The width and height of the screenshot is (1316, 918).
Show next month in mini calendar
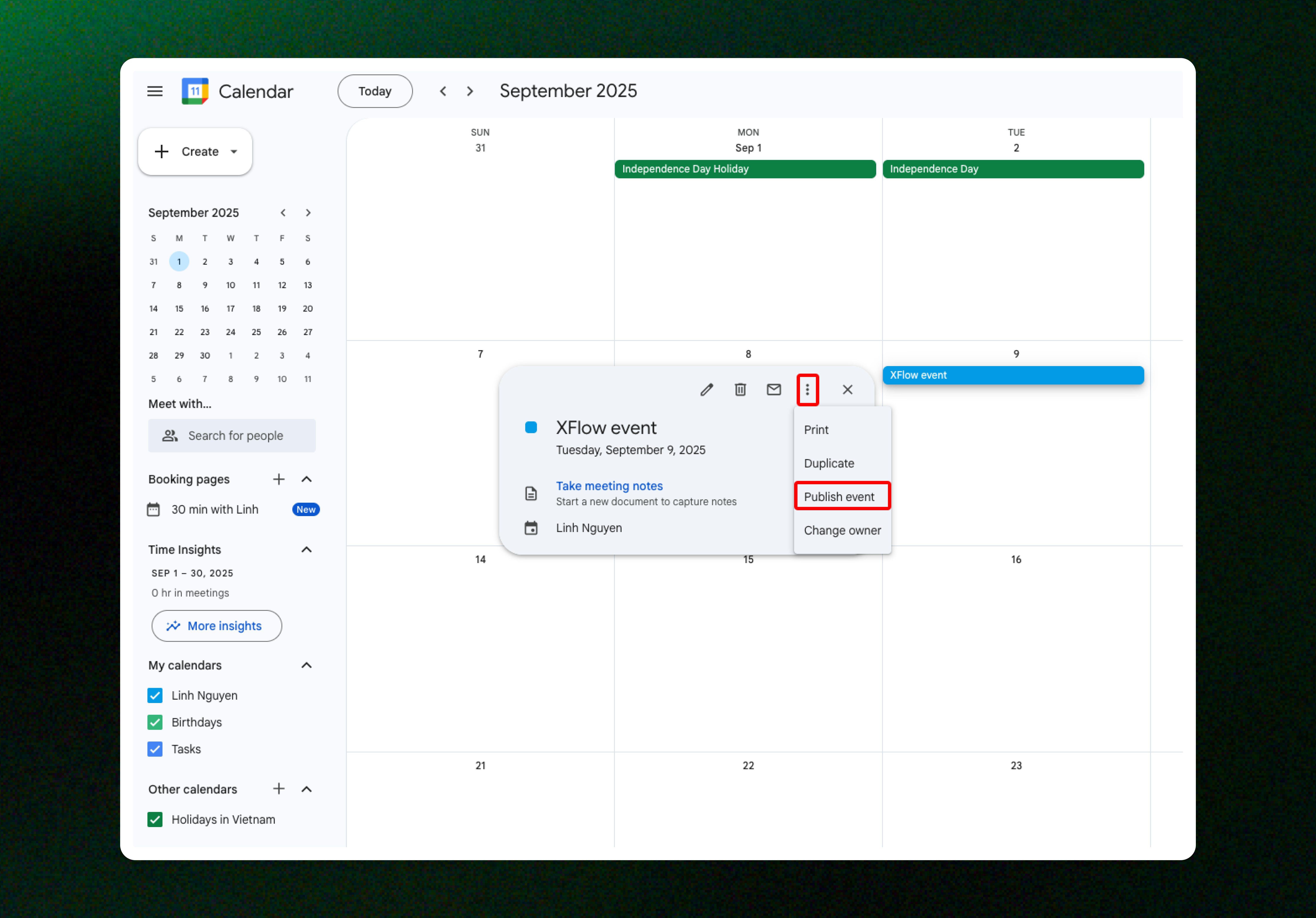click(308, 213)
